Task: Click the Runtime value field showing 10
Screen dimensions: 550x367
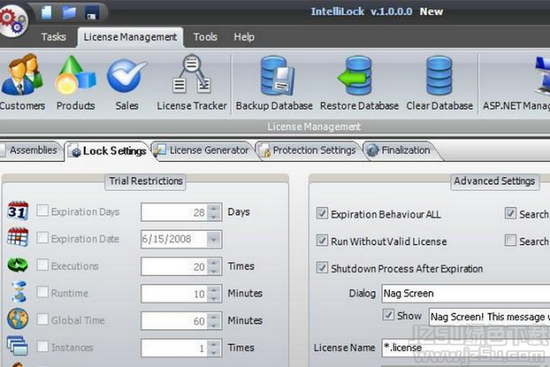Action: (175, 294)
